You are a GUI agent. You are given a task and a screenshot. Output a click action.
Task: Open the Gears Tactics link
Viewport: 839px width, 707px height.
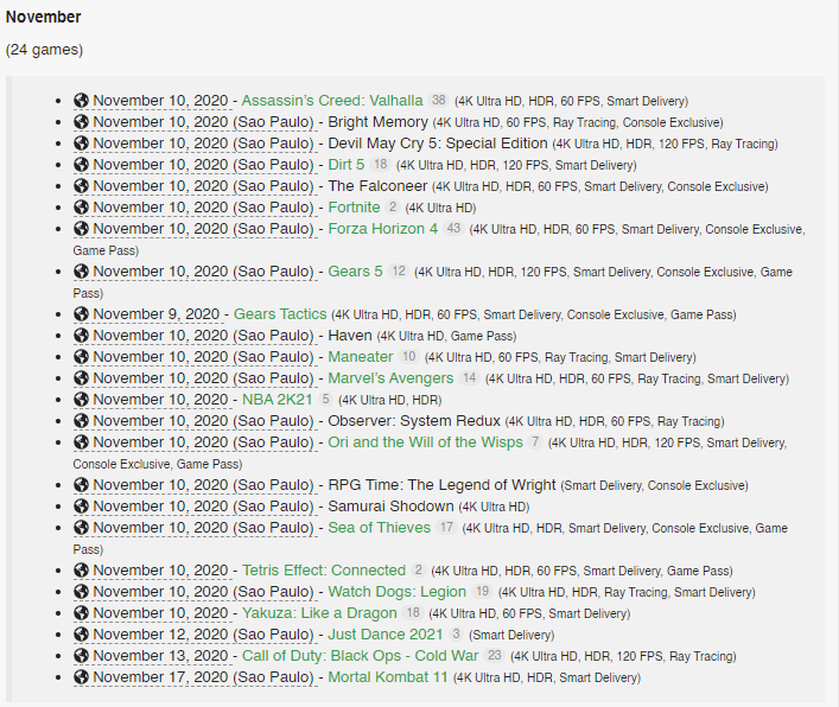tap(280, 314)
